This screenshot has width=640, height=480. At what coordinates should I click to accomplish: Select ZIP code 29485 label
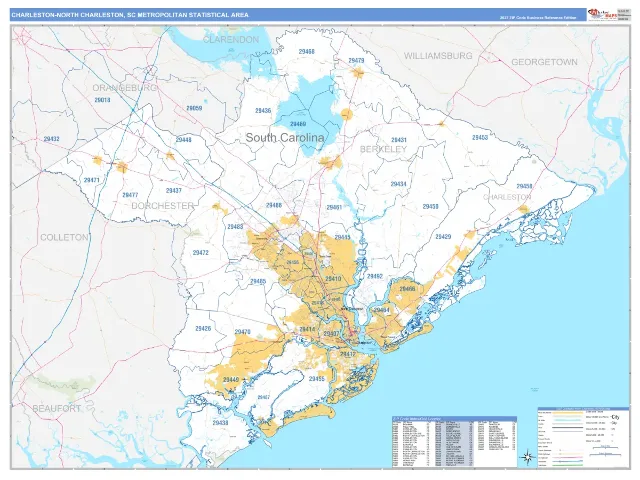pyautogui.click(x=258, y=281)
